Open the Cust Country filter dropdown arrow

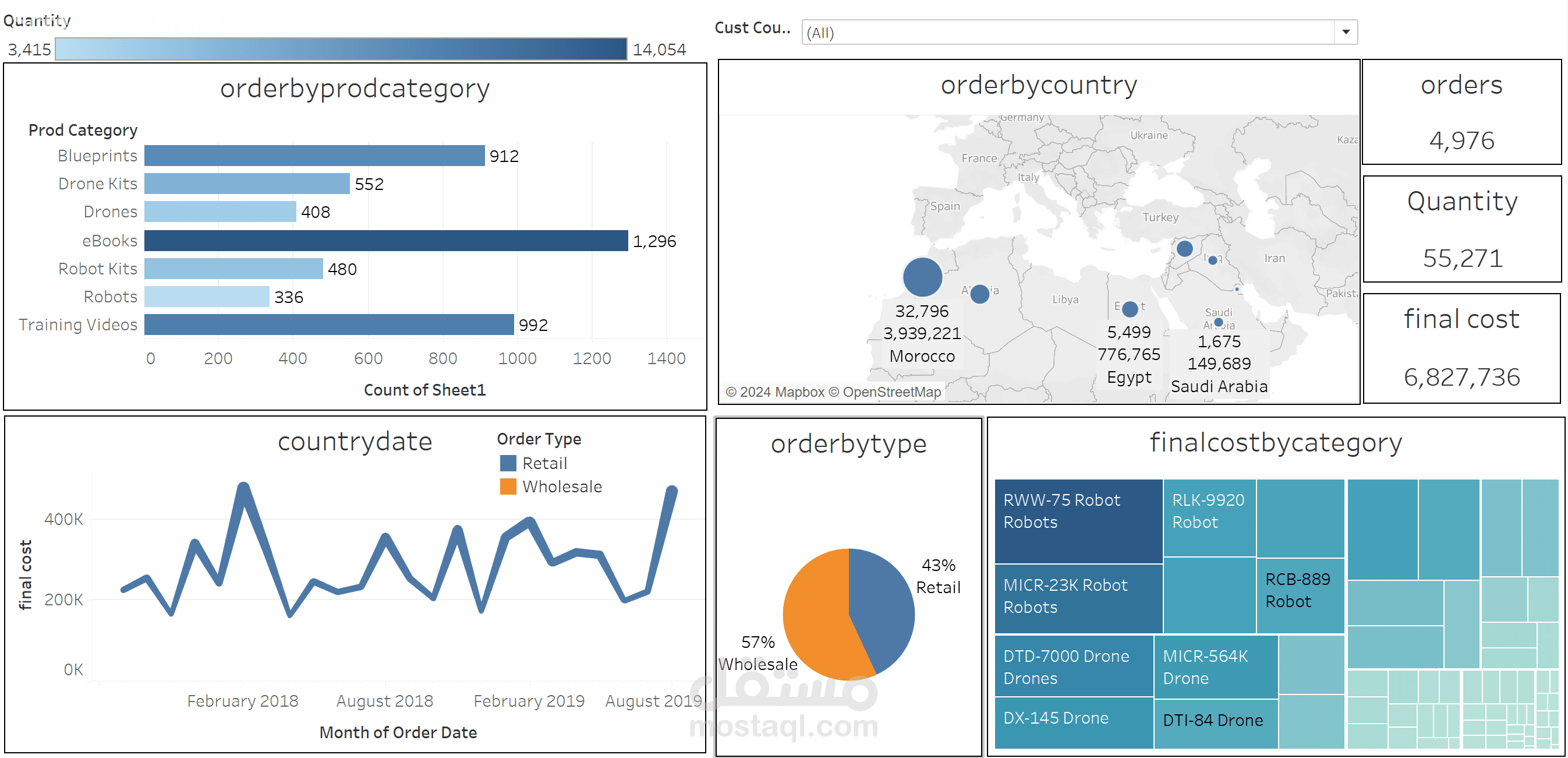click(1346, 32)
